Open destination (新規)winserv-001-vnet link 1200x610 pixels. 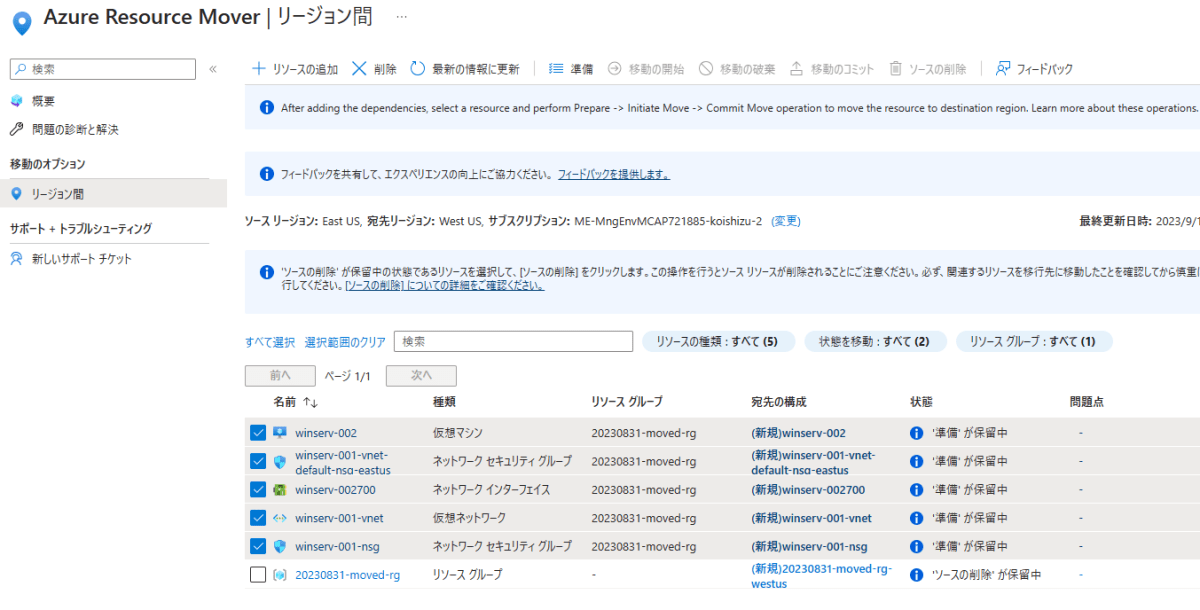pos(811,518)
